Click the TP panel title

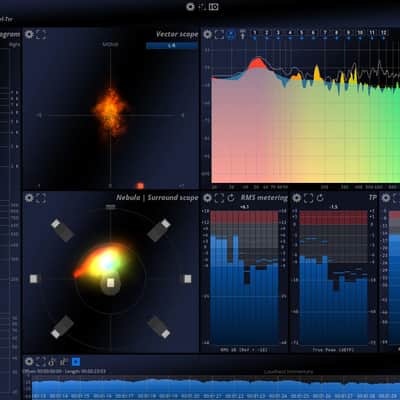pos(372,198)
